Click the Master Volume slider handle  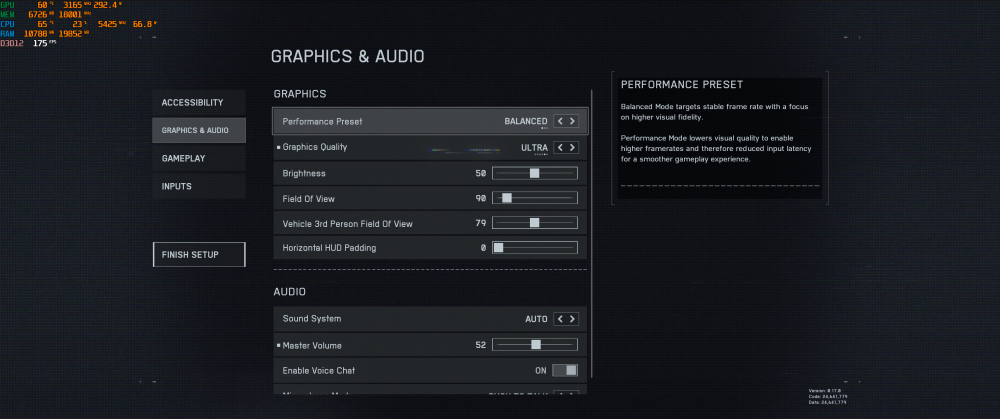point(537,345)
